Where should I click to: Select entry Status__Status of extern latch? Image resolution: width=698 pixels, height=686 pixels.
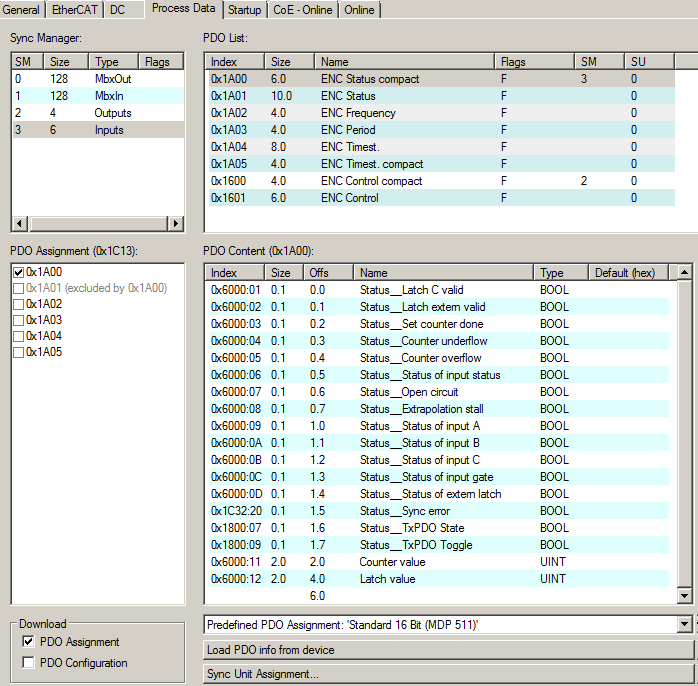(x=439, y=494)
